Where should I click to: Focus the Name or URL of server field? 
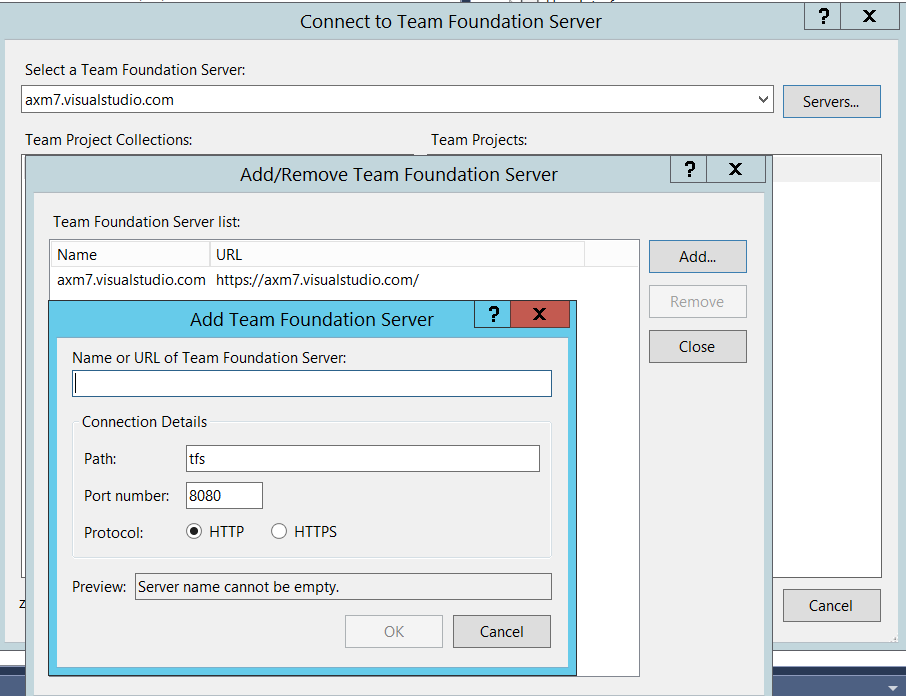[x=312, y=384]
